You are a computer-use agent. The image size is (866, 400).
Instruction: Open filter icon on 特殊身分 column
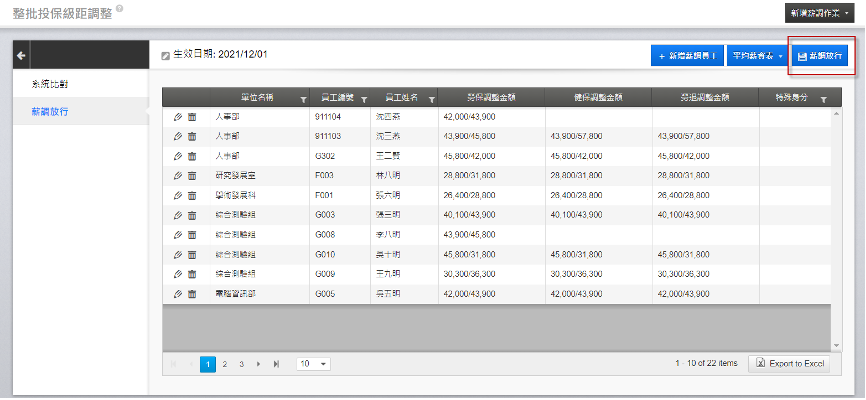click(822, 99)
